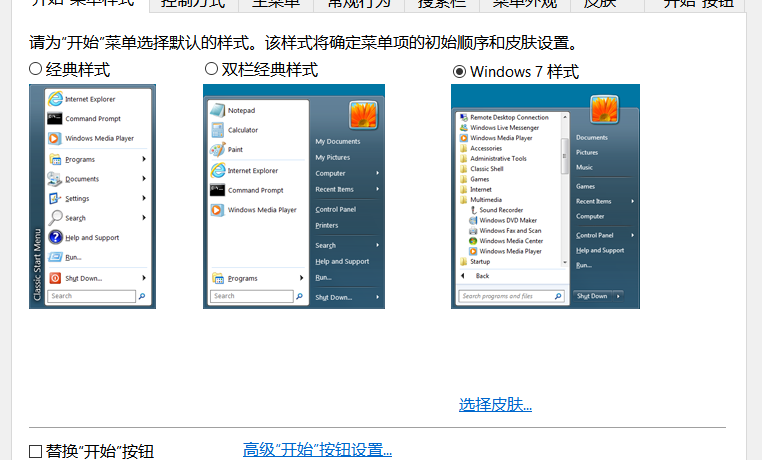762x460 pixels.
Task: Select the 经典样式 radio button
Action: [35, 69]
